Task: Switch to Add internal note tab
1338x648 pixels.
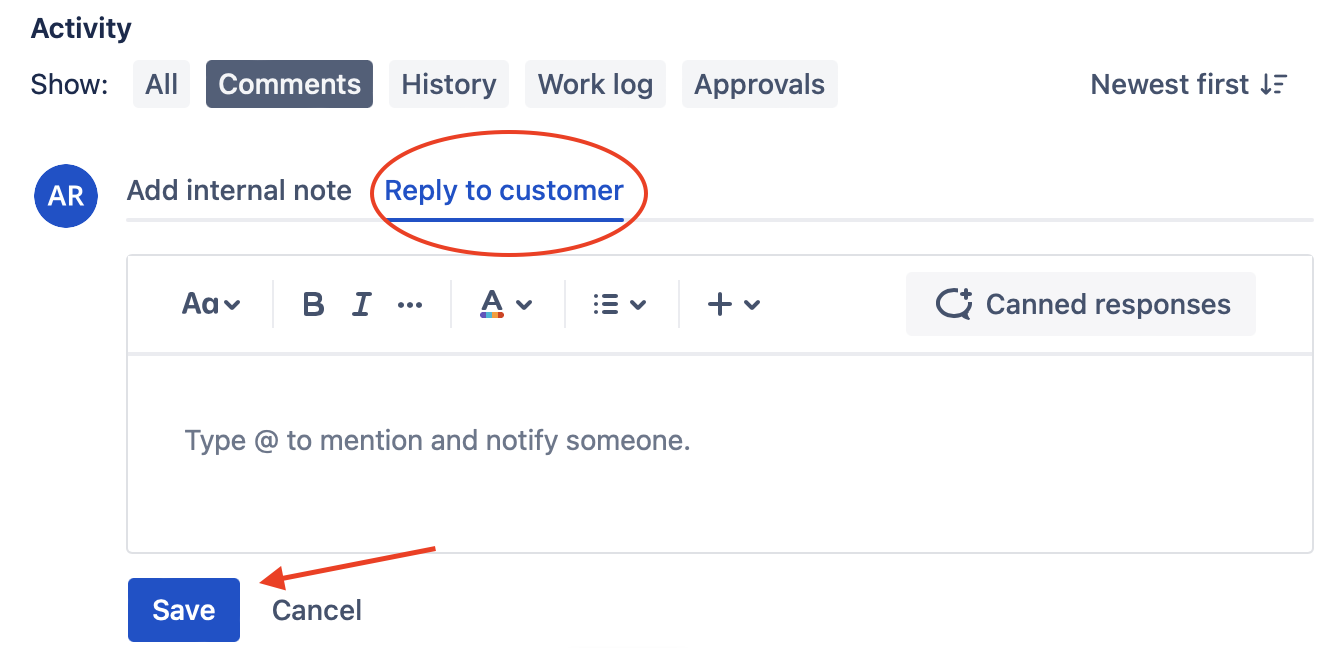Action: pos(239,190)
